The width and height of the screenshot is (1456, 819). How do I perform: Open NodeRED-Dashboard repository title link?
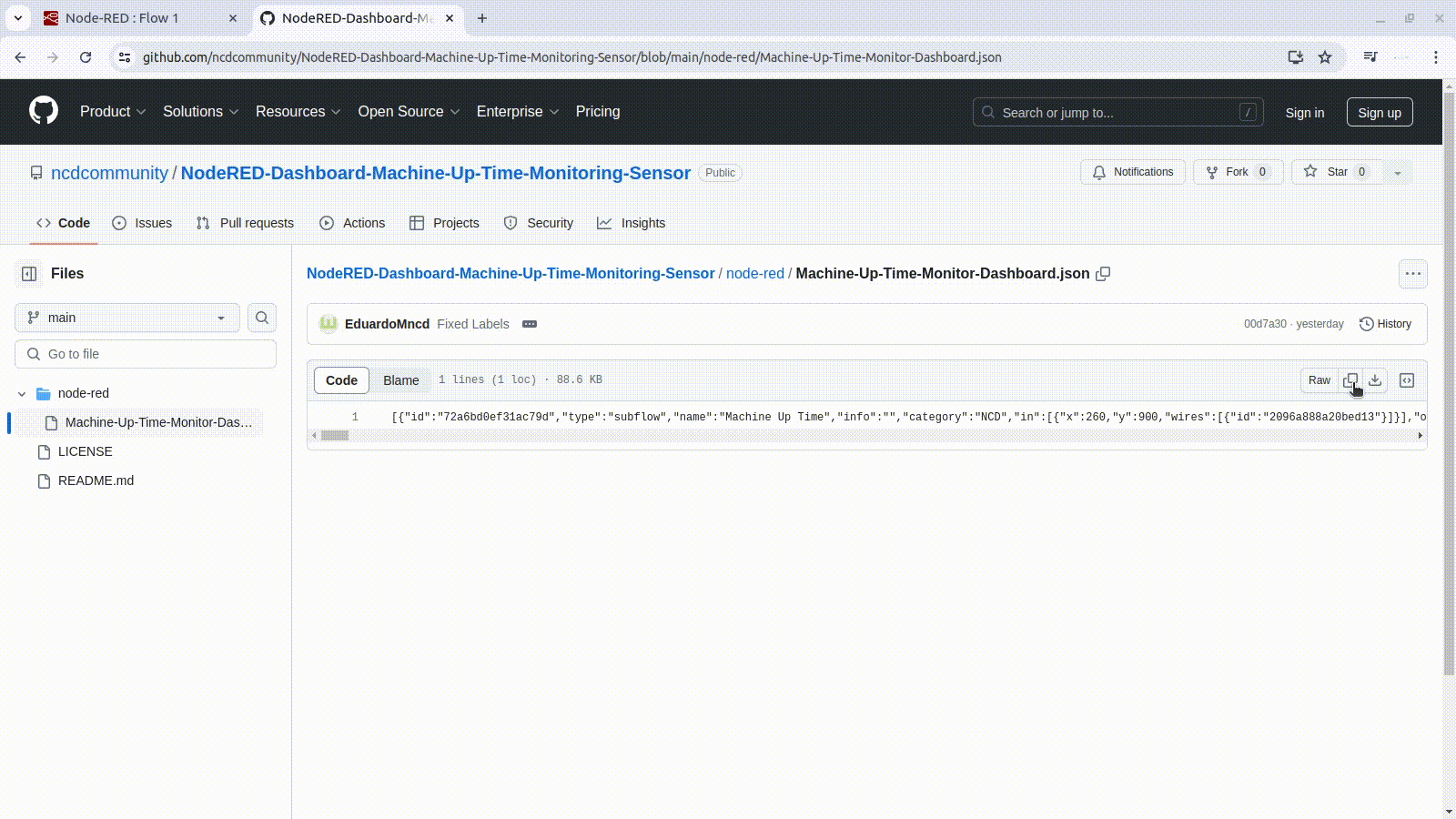tap(436, 173)
